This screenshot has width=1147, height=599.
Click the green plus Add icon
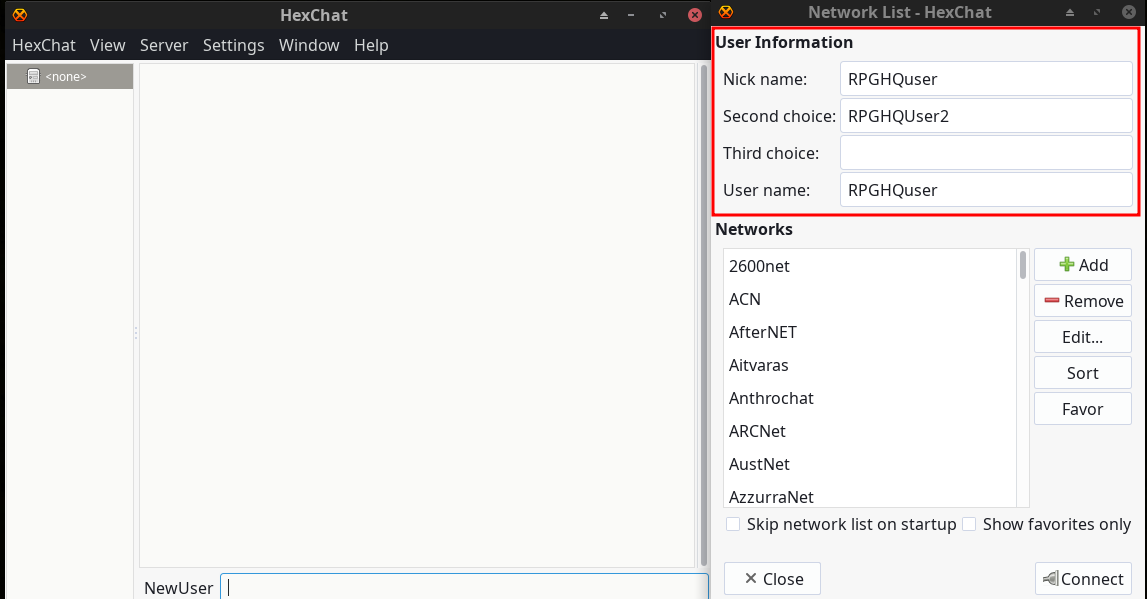point(1067,265)
